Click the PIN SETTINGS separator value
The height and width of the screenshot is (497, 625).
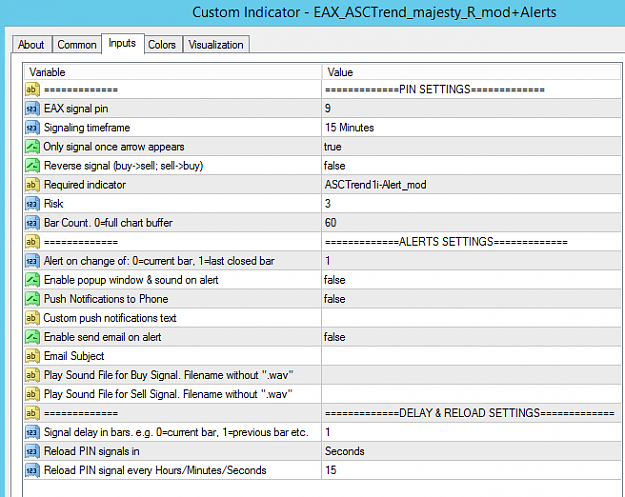pyautogui.click(x=435, y=89)
